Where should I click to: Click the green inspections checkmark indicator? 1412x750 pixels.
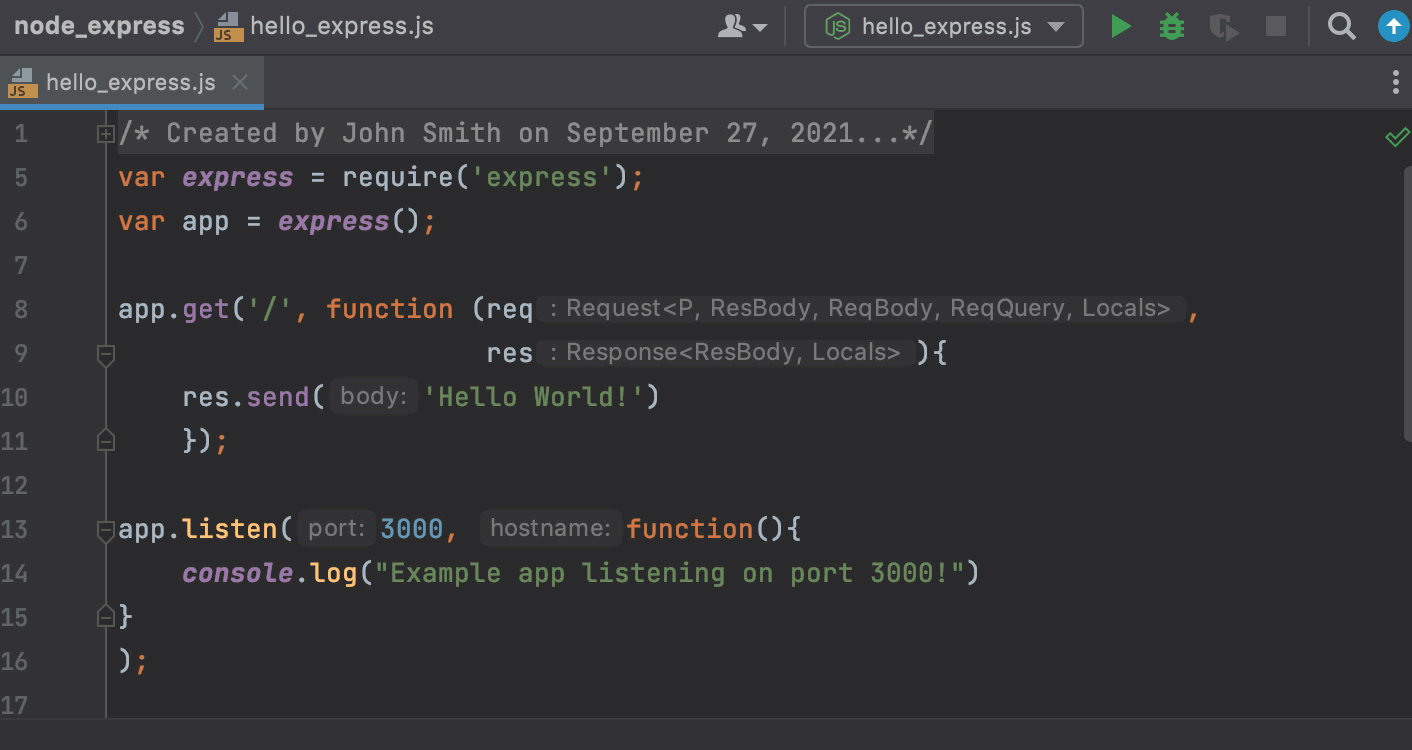point(1397,137)
